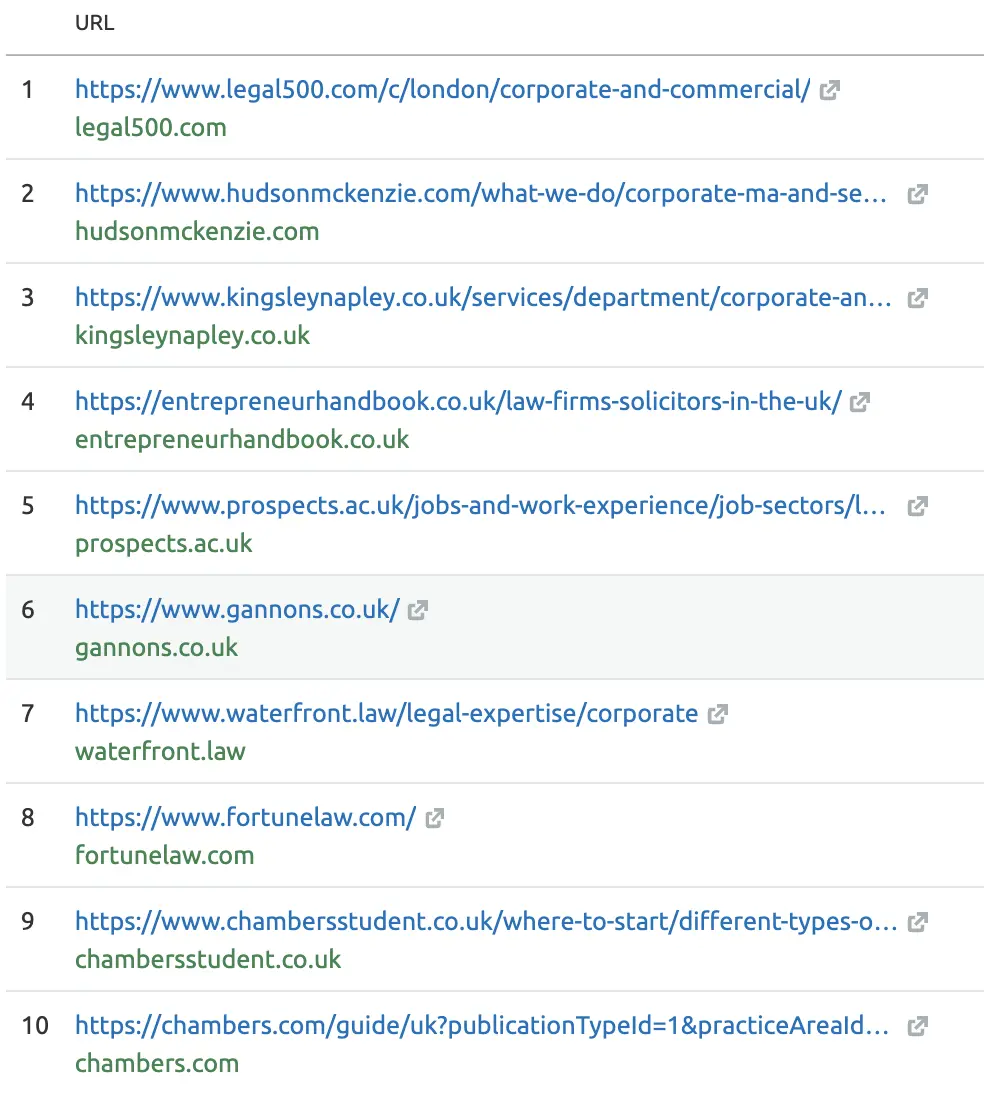Open the chambersstudent.co.uk where-to-start URL

(x=486, y=921)
